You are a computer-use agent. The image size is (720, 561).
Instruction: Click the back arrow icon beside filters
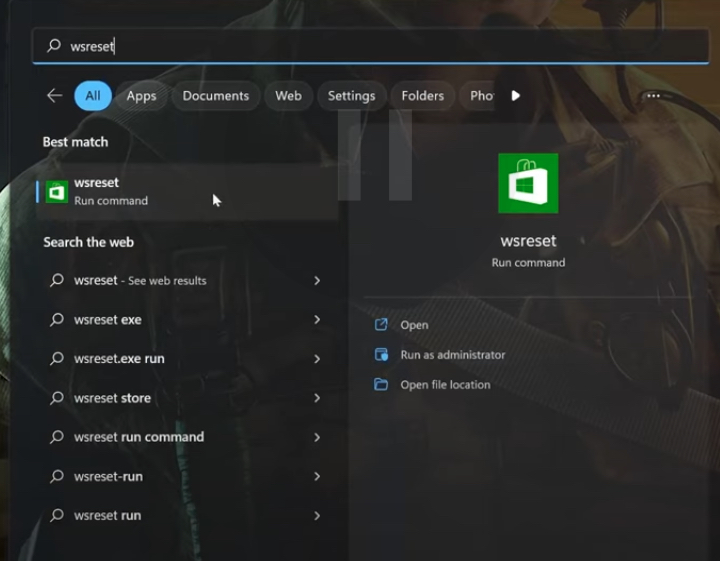[54, 96]
